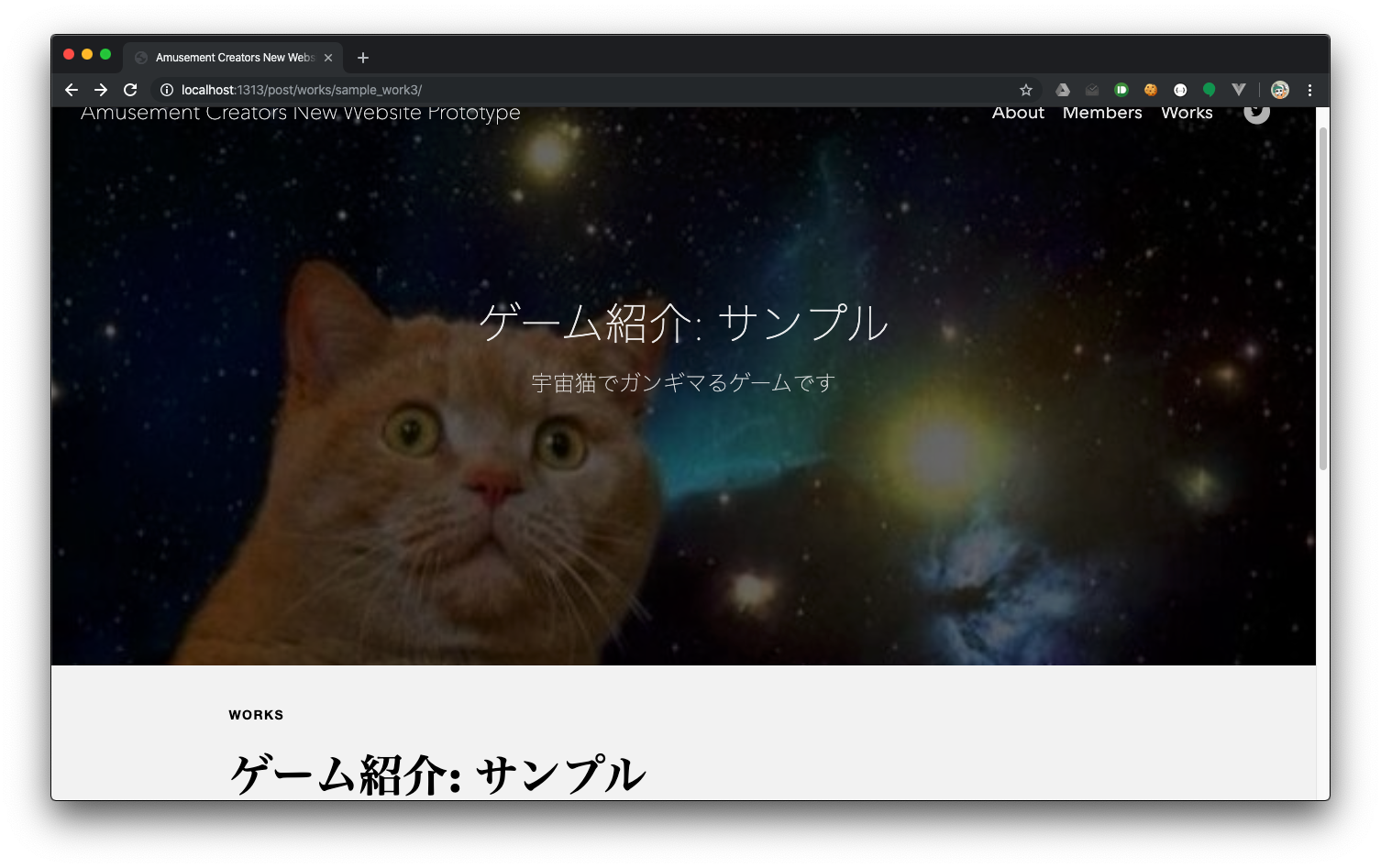The width and height of the screenshot is (1381, 868).
Task: Click the WORKS category label
Action: [256, 715]
